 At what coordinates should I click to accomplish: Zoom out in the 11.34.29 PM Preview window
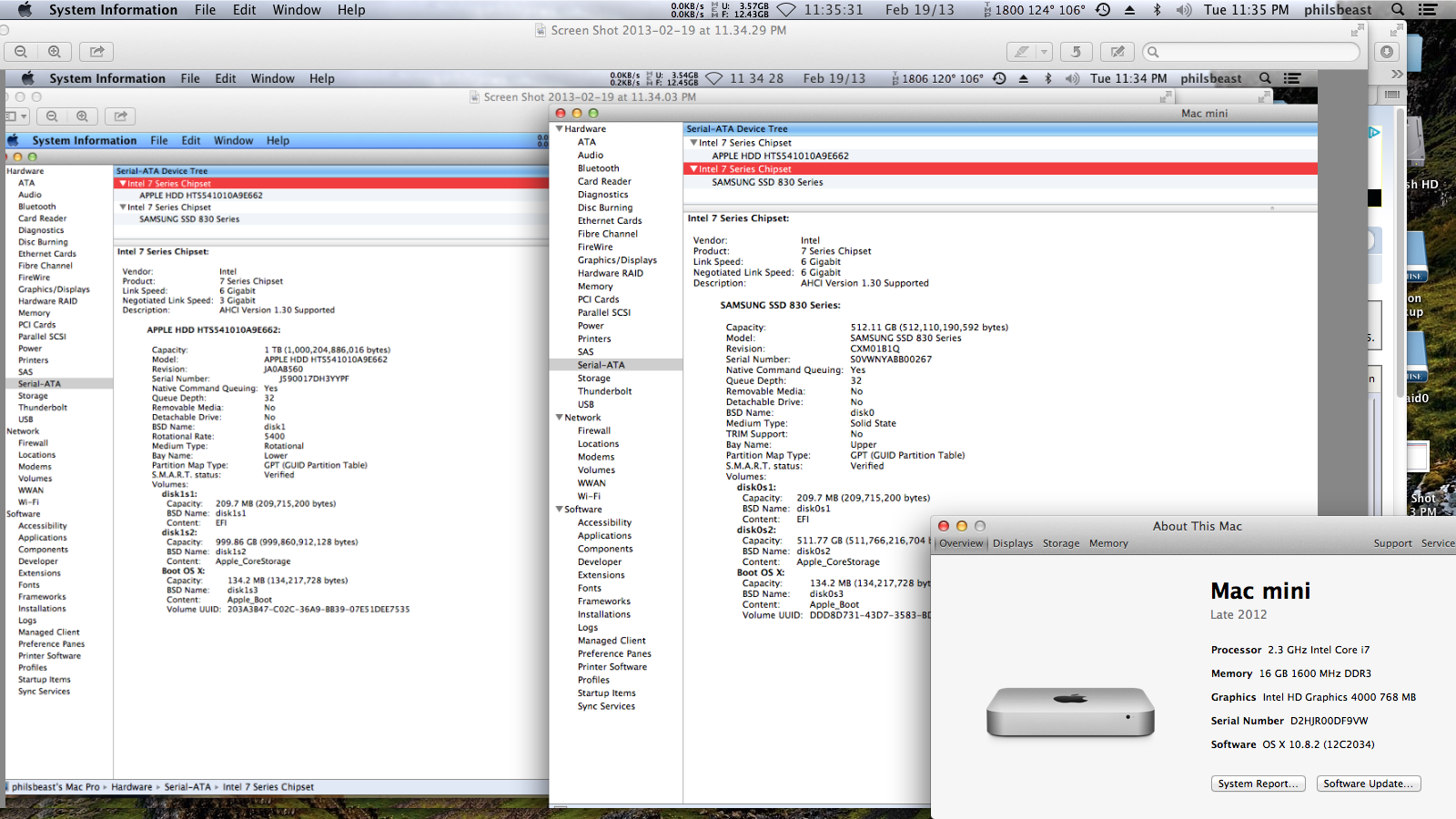(21, 52)
